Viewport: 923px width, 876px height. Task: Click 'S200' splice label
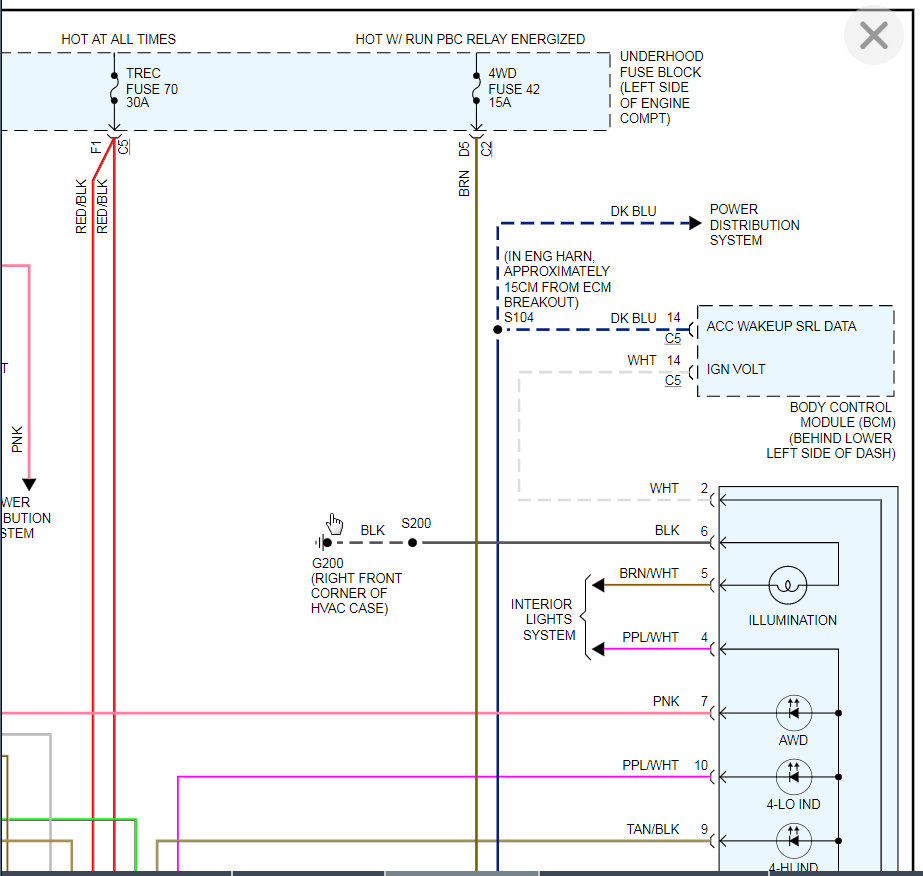click(416, 523)
